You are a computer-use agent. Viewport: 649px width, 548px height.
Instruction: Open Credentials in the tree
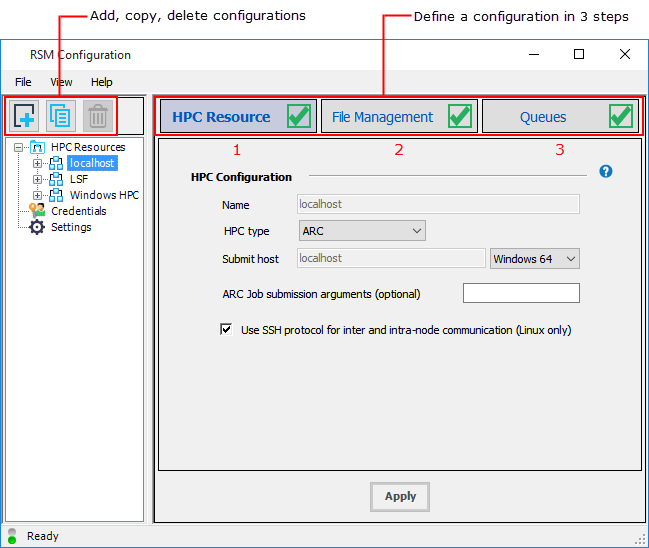pos(79,211)
